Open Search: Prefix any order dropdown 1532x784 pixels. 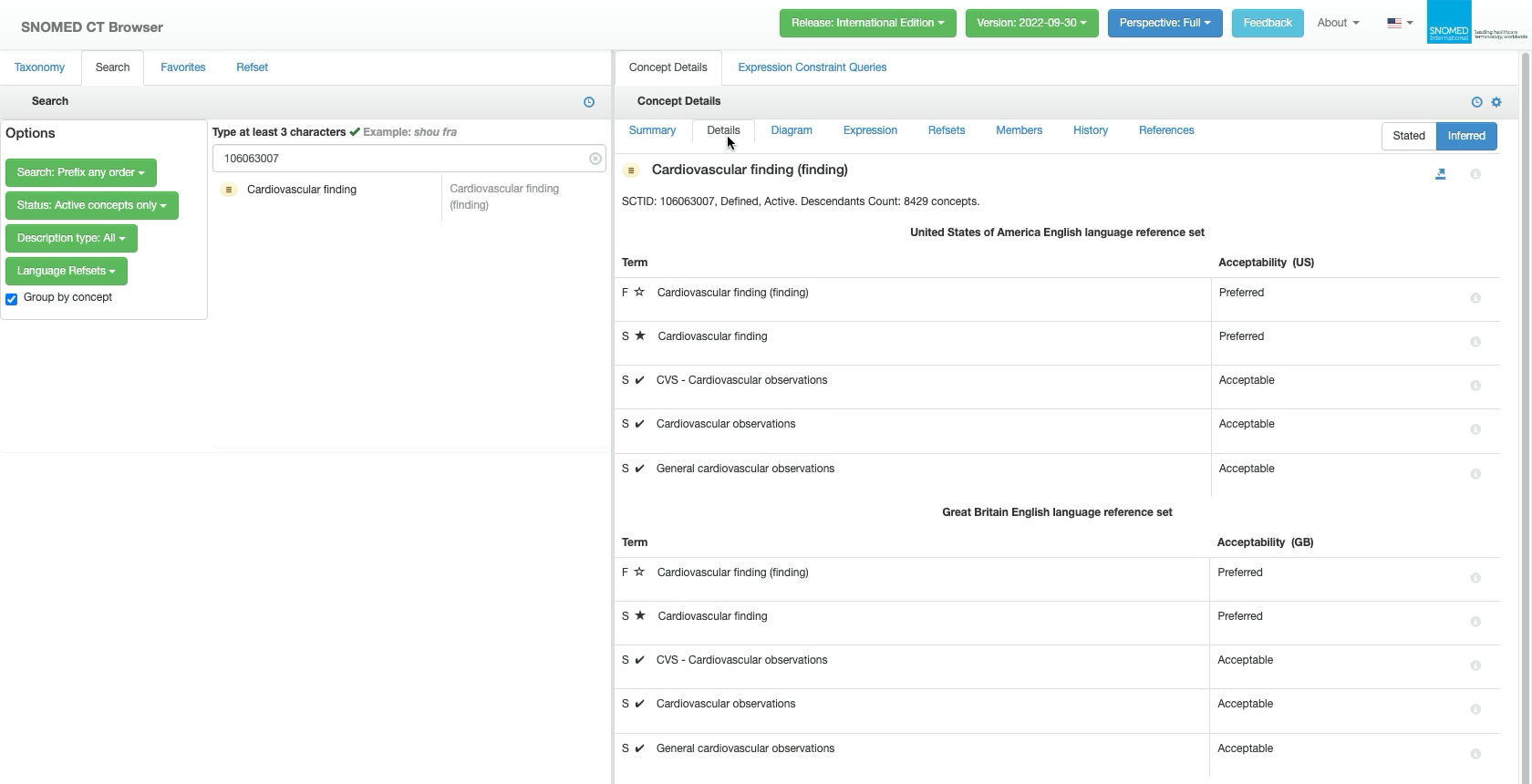[80, 172]
